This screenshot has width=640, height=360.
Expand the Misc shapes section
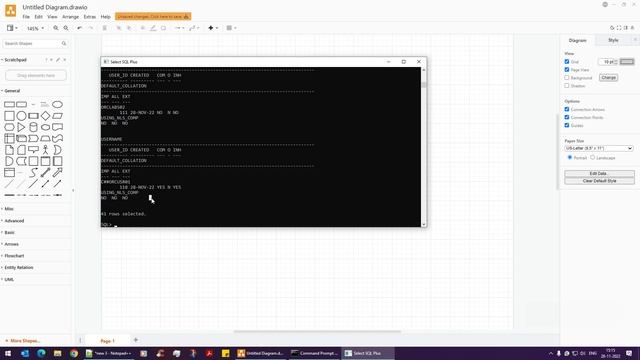9,209
